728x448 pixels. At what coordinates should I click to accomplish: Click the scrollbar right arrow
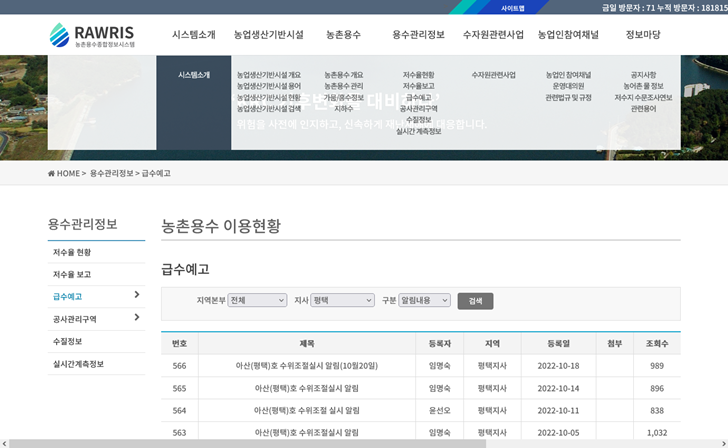(x=723, y=444)
